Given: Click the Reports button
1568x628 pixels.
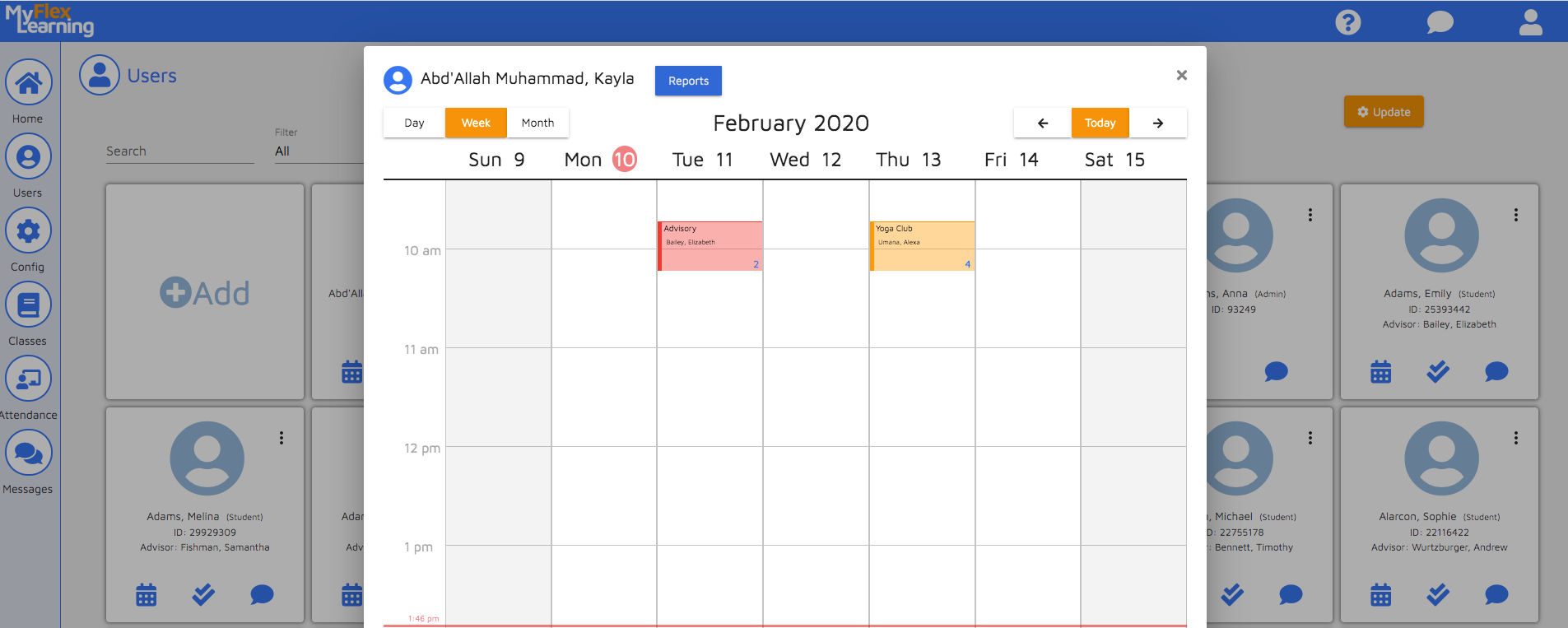Looking at the screenshot, I should click(688, 81).
